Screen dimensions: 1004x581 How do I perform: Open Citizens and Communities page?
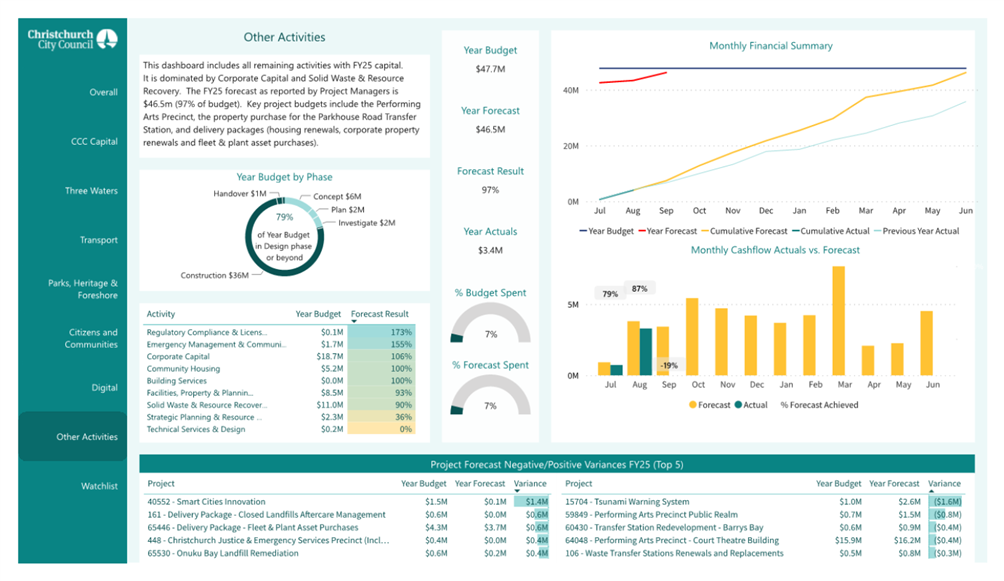(x=91, y=338)
